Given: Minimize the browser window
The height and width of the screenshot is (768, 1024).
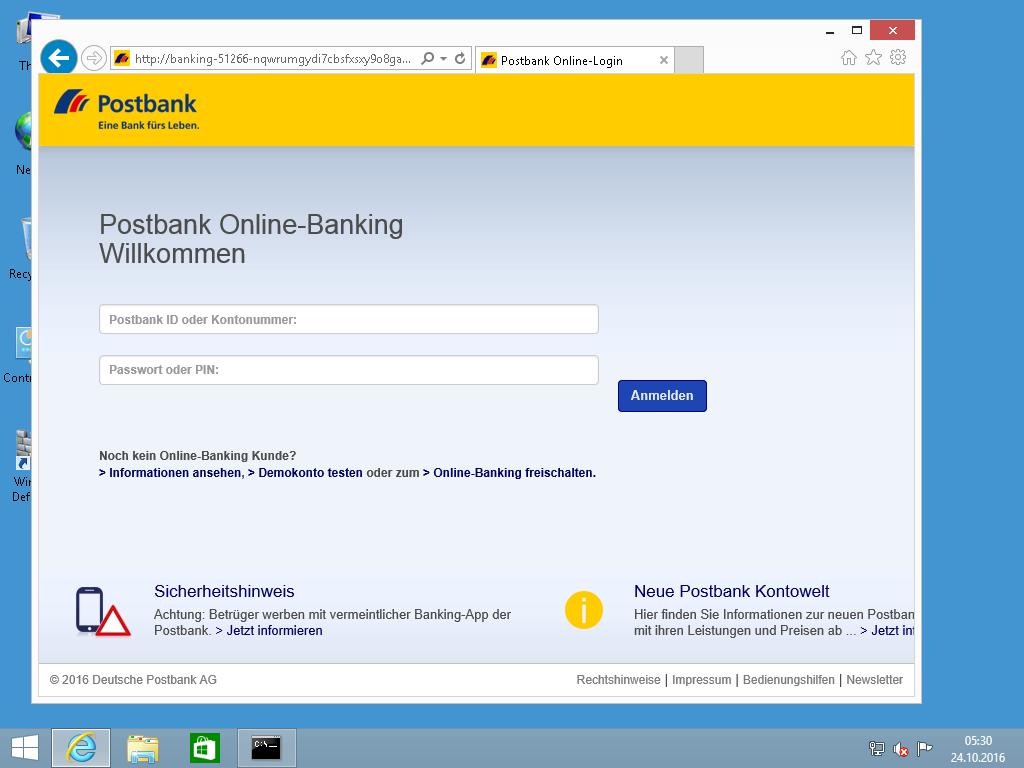Looking at the screenshot, I should 830,31.
